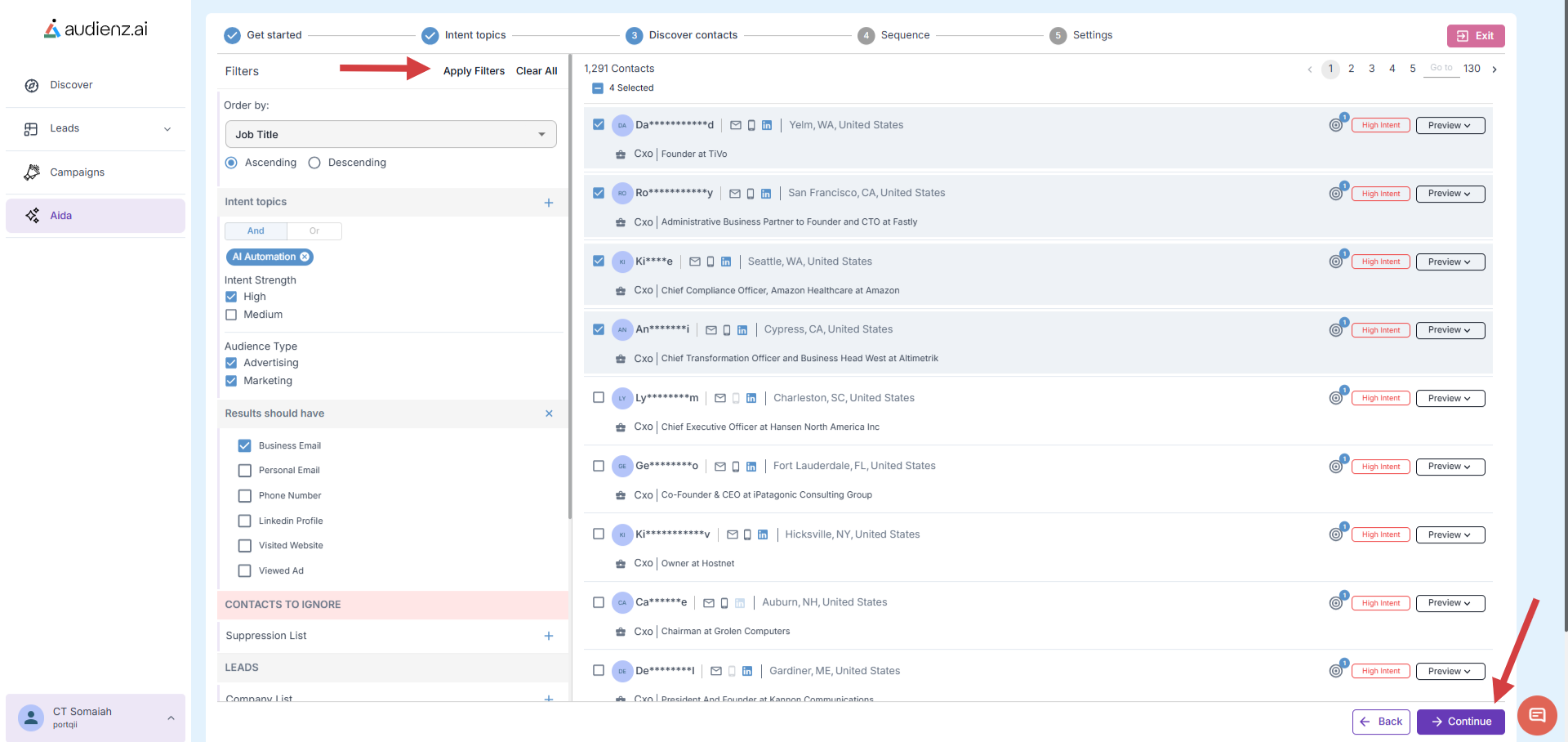
Task: Uncheck High intent strength
Action: pyautogui.click(x=231, y=297)
